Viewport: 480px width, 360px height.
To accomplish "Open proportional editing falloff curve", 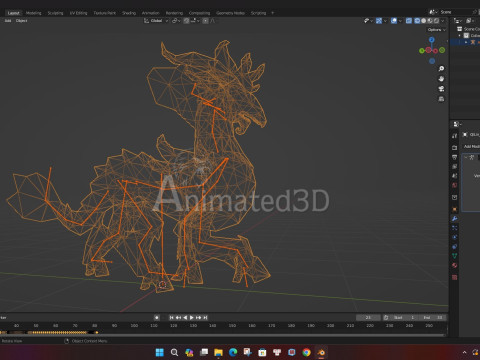I will pos(212,21).
